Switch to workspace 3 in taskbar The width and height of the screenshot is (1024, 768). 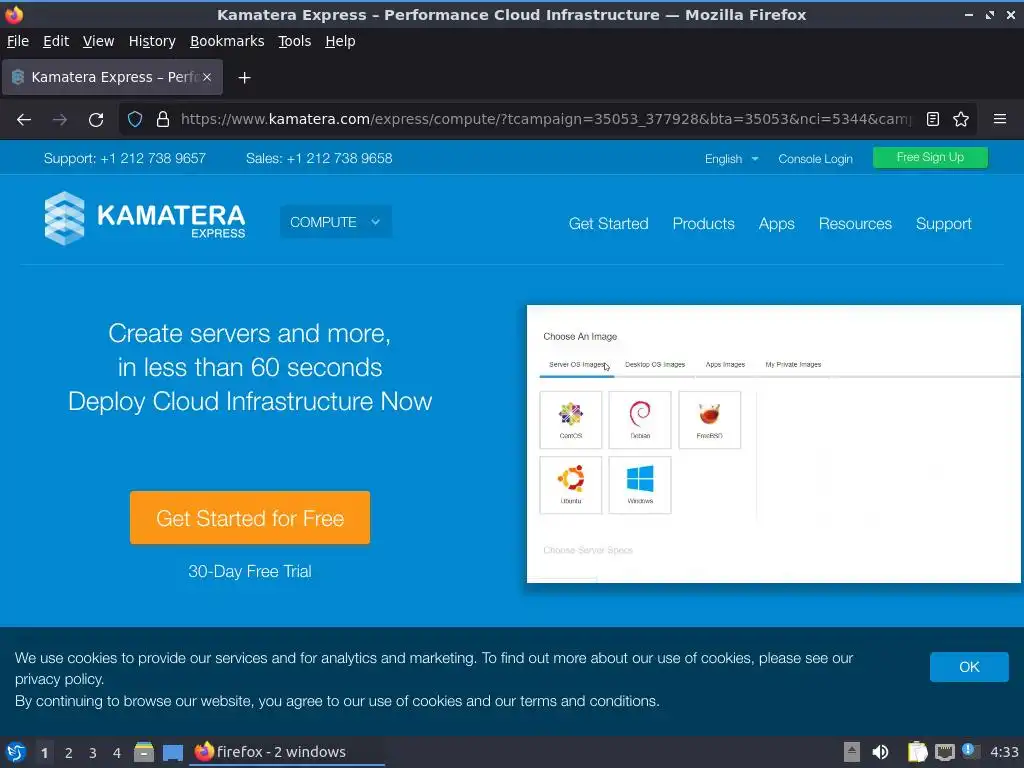pyautogui.click(x=93, y=753)
